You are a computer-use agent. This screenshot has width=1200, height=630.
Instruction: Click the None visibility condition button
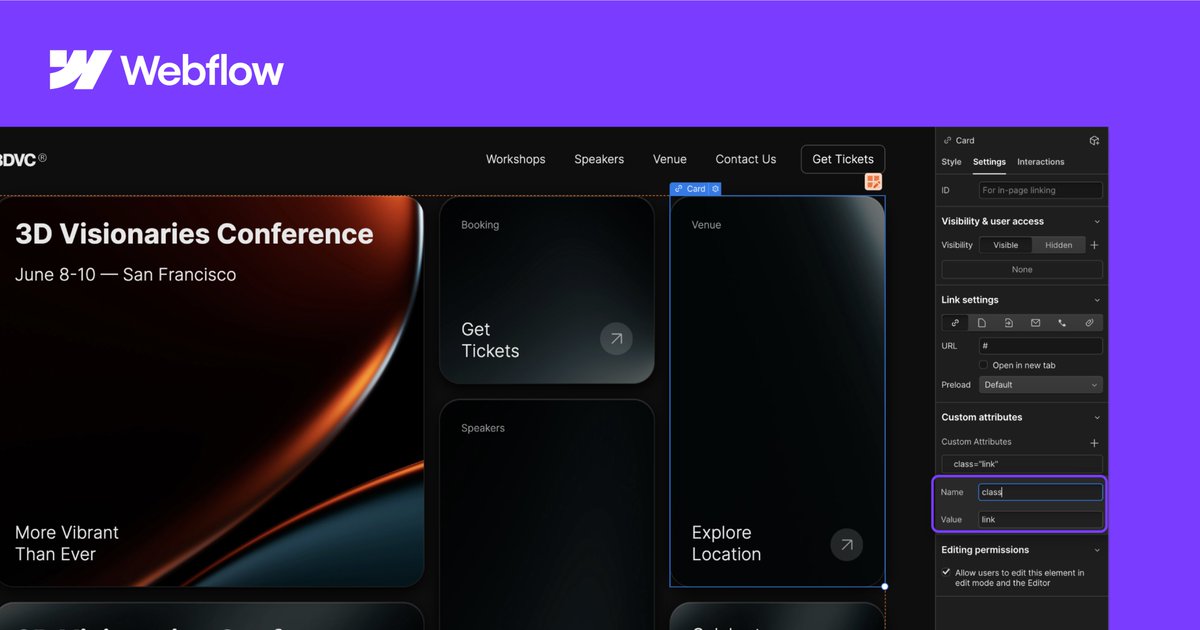pos(1022,270)
